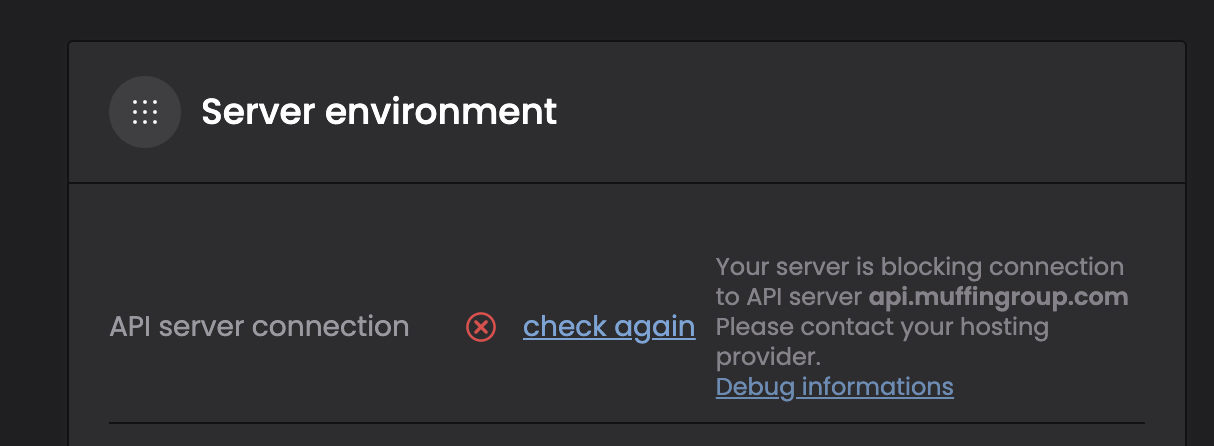Open the "Debug informations" link
The width and height of the screenshot is (1214, 446).
pyautogui.click(x=834, y=387)
